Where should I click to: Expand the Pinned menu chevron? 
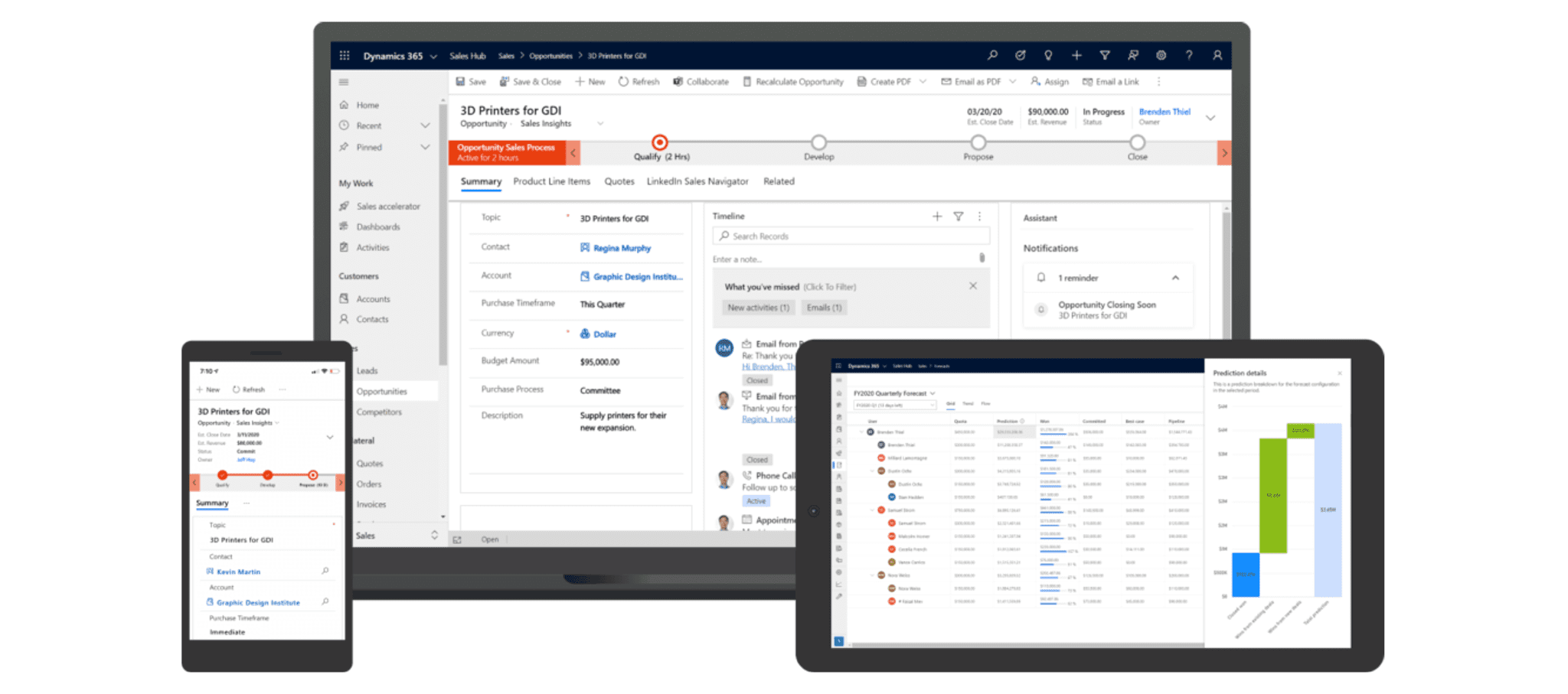coord(425,147)
